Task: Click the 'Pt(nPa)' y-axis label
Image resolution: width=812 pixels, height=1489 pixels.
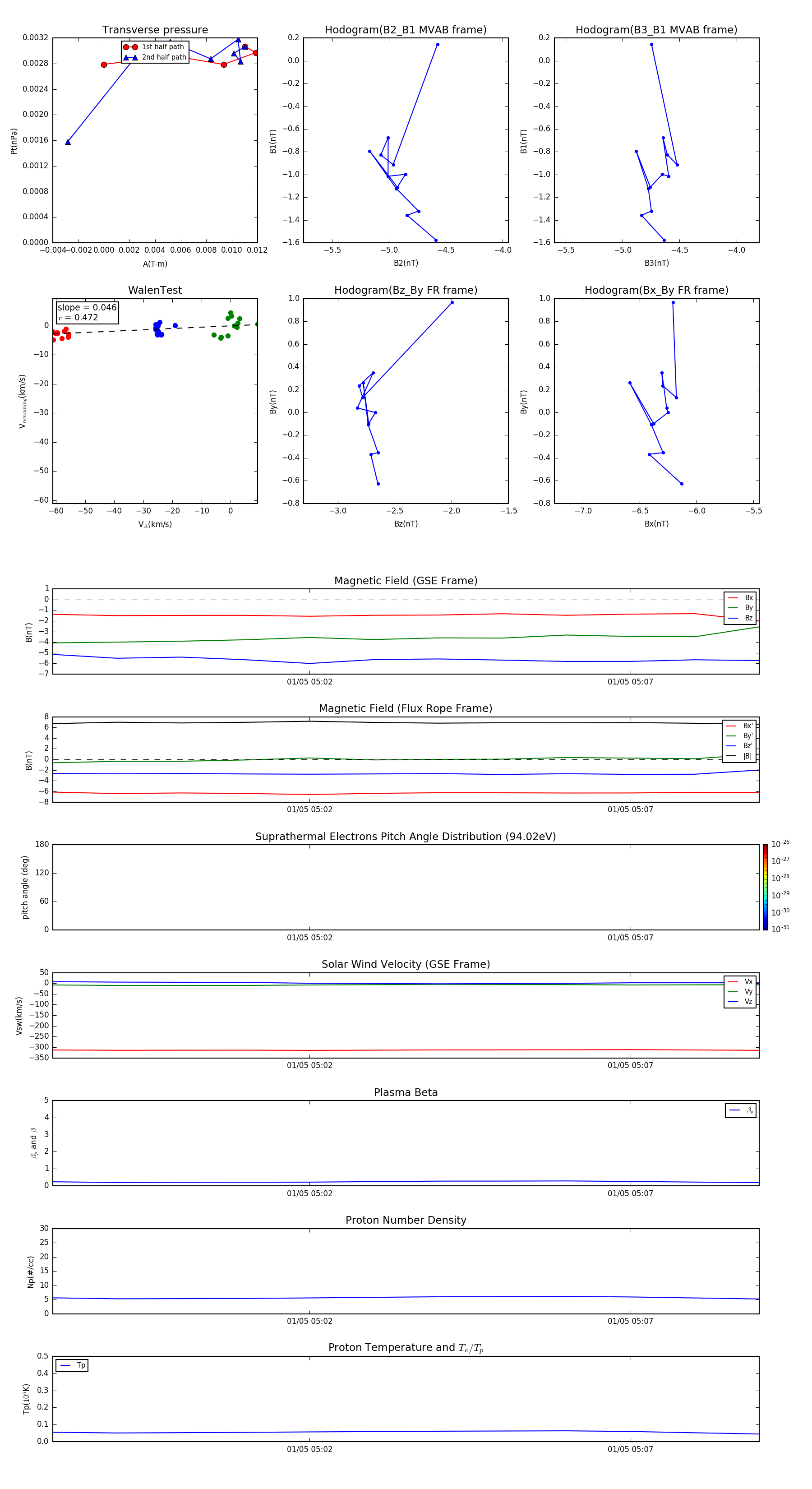Action: click(14, 141)
